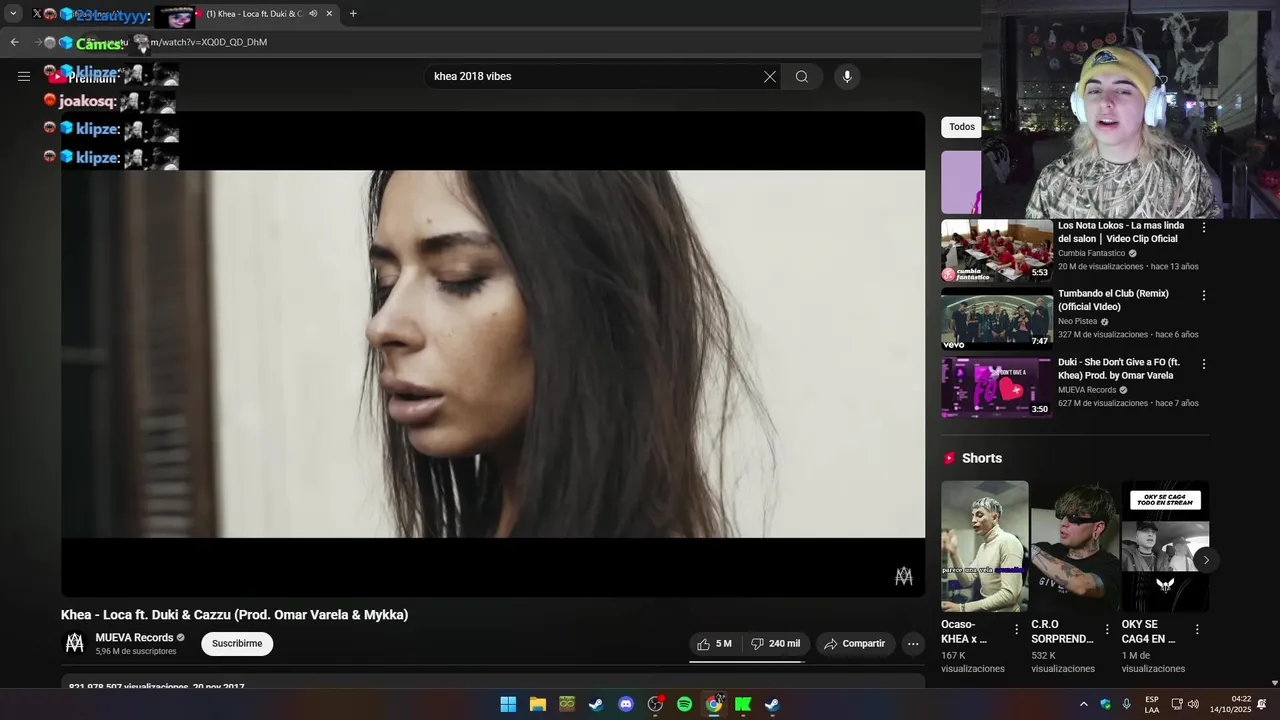Switch the ESP LAA input language
The image size is (1280, 720).
[1152, 704]
